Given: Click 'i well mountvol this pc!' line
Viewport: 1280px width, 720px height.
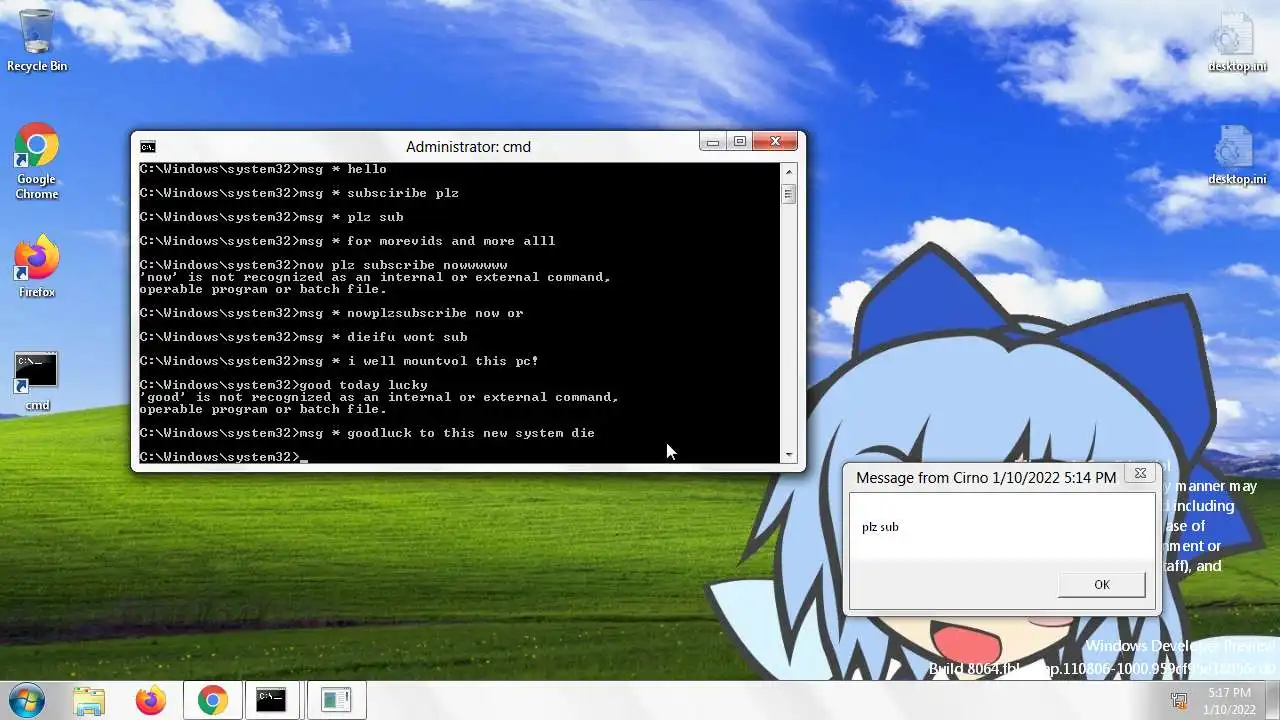Looking at the screenshot, I should click(339, 361).
